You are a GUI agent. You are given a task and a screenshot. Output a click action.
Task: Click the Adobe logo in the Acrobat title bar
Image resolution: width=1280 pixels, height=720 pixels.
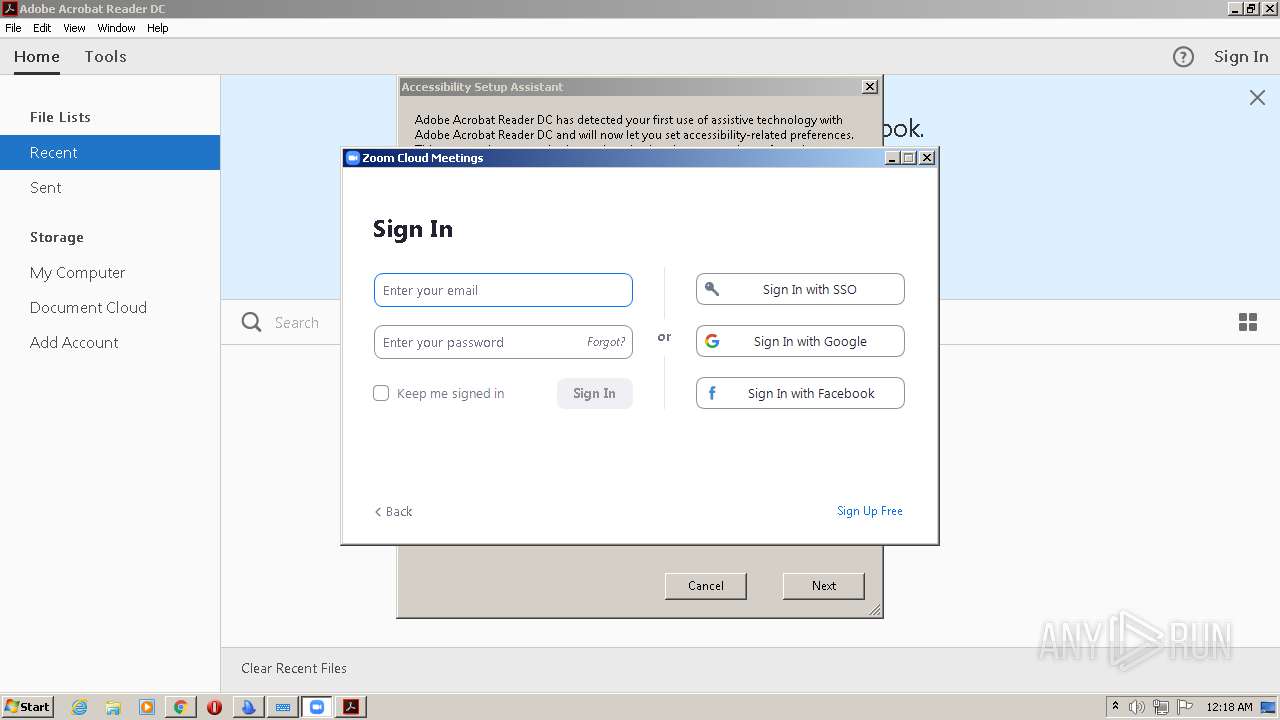click(9, 9)
